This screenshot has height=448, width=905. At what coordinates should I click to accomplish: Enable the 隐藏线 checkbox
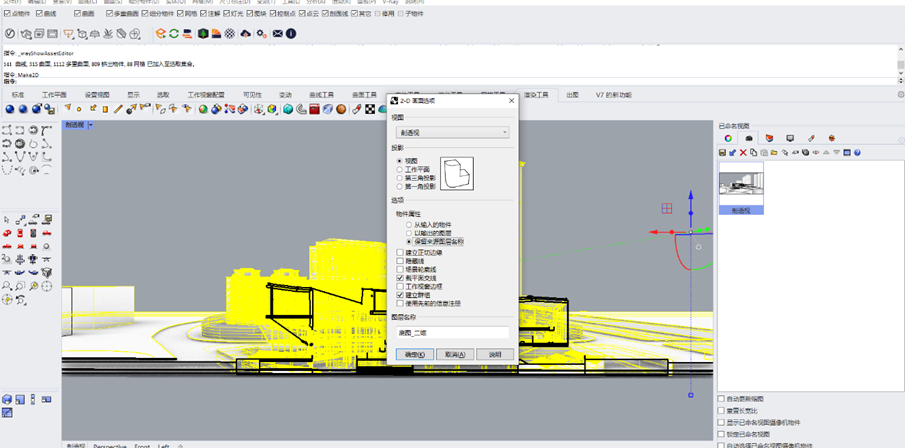(x=400, y=261)
